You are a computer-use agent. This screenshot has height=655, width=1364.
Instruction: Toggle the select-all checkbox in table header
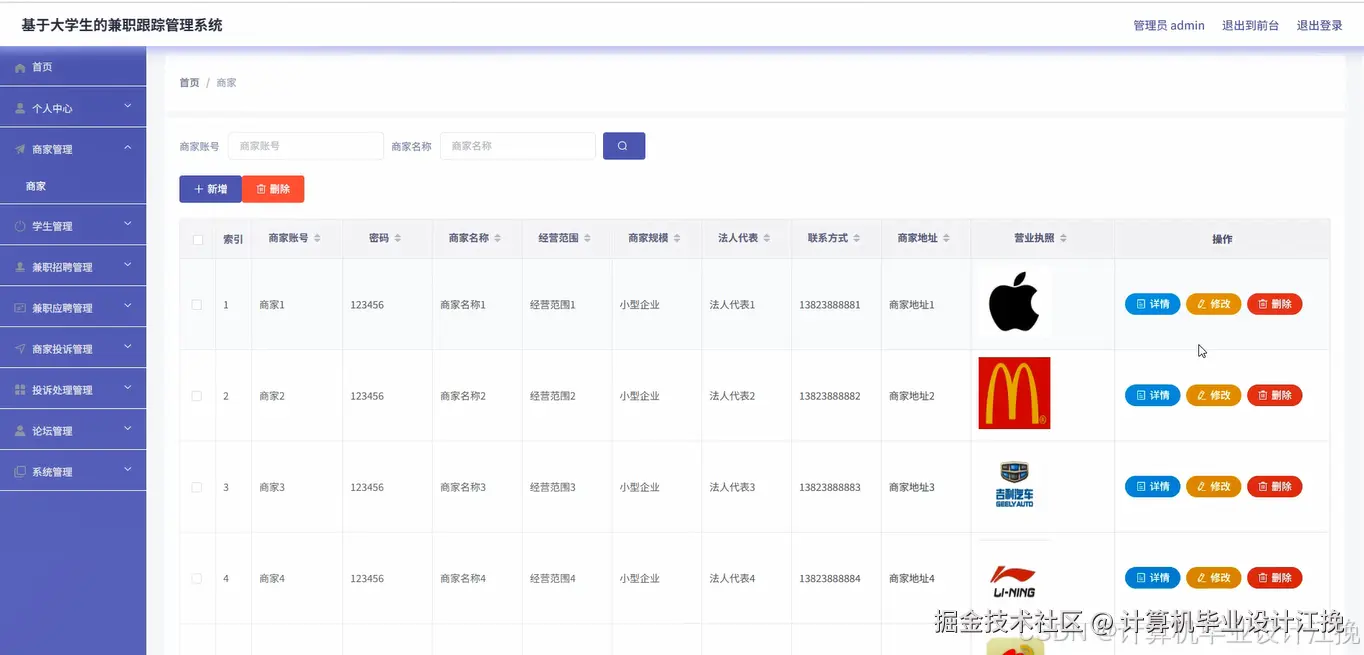pos(196,238)
